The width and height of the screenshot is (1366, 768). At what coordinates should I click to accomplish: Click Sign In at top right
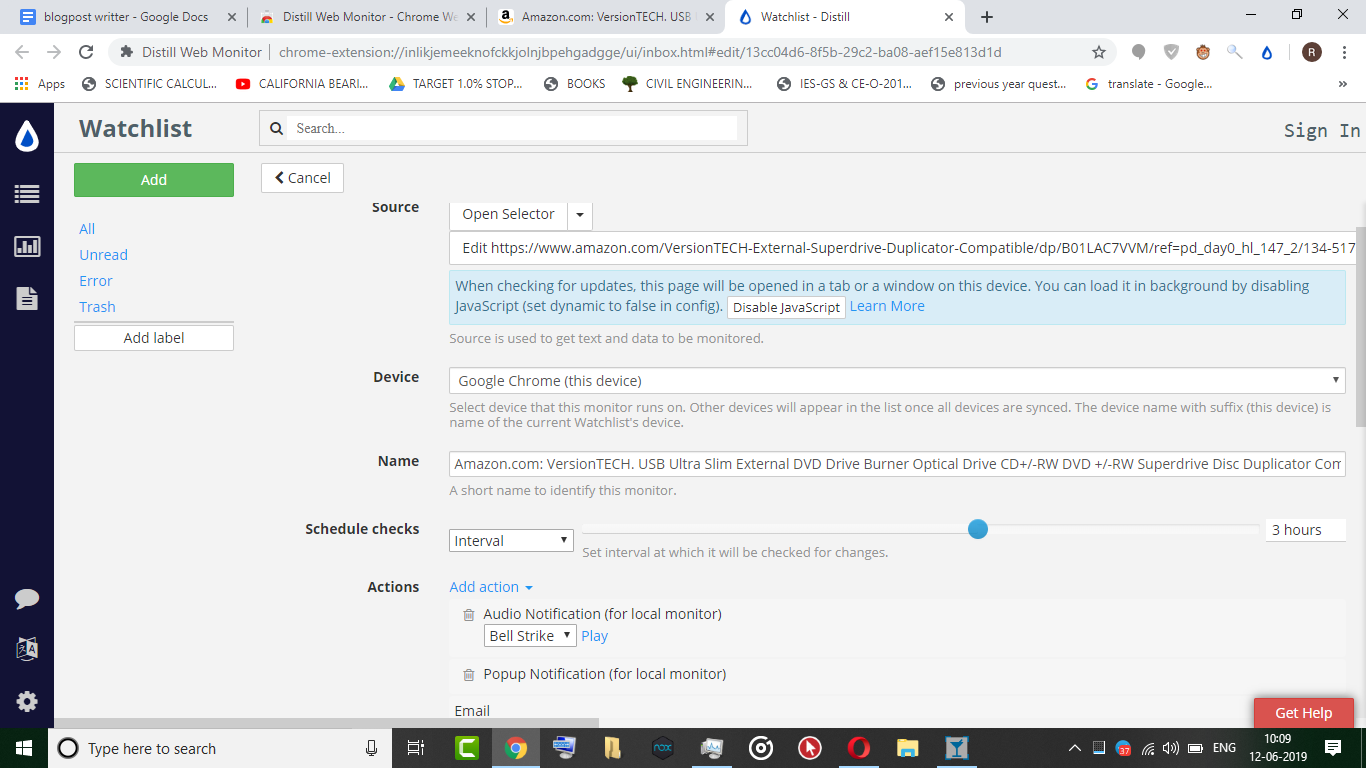(x=1322, y=131)
